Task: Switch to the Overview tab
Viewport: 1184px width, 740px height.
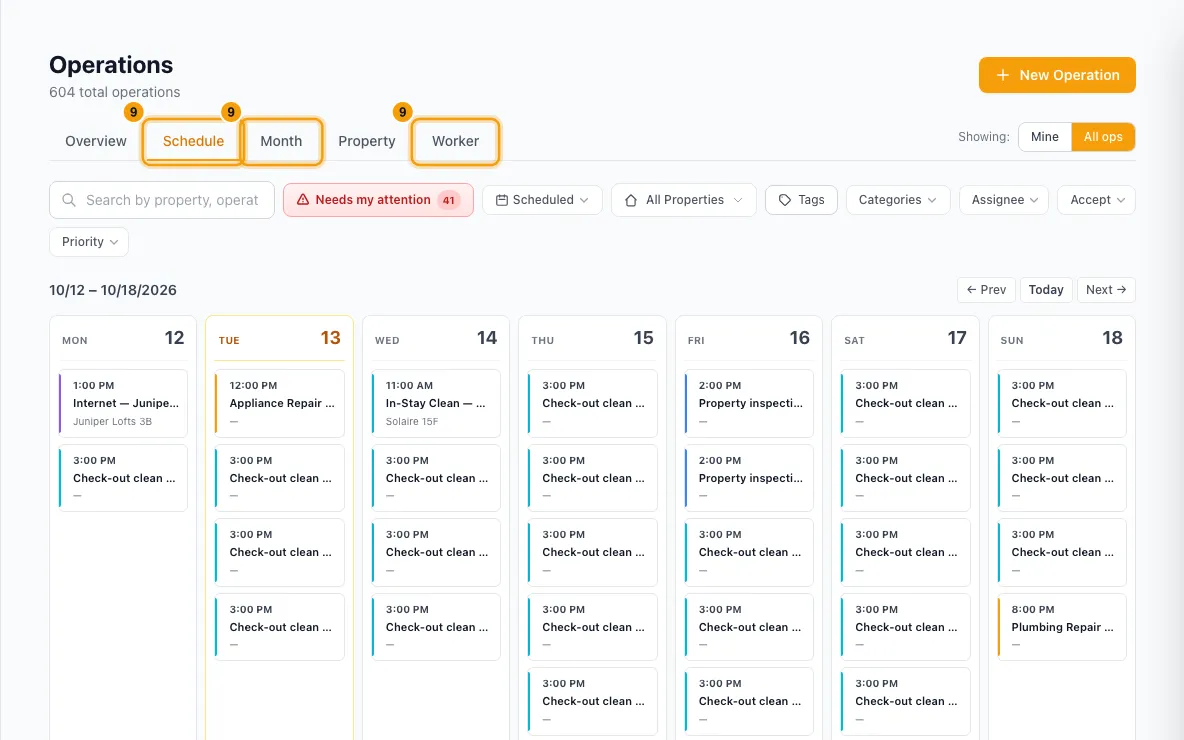Action: tap(96, 141)
